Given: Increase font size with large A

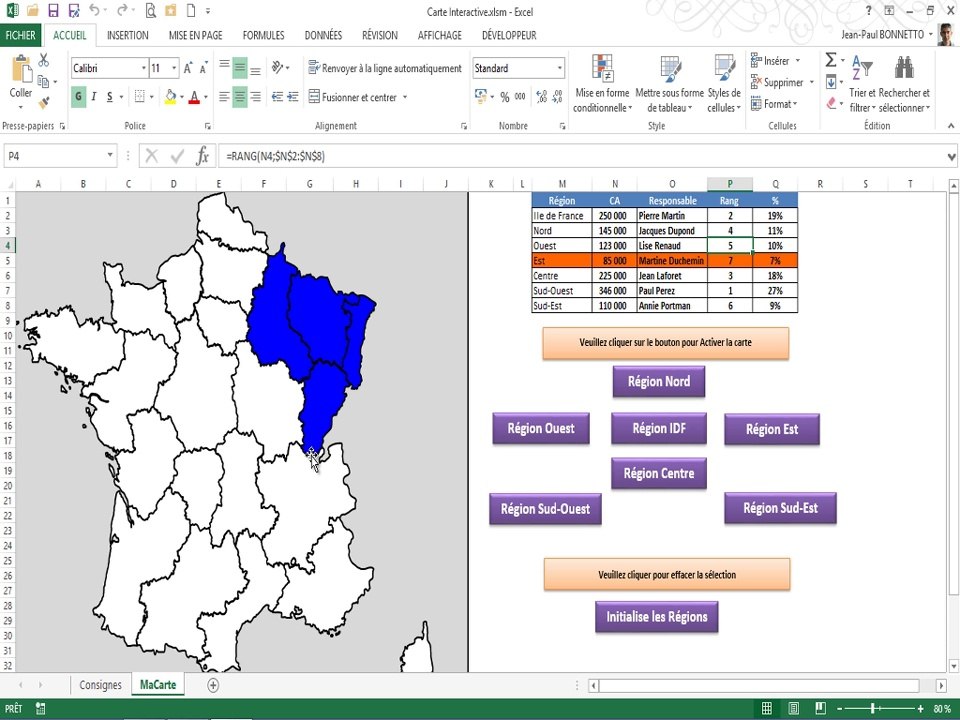Looking at the screenshot, I should click(x=189, y=68).
